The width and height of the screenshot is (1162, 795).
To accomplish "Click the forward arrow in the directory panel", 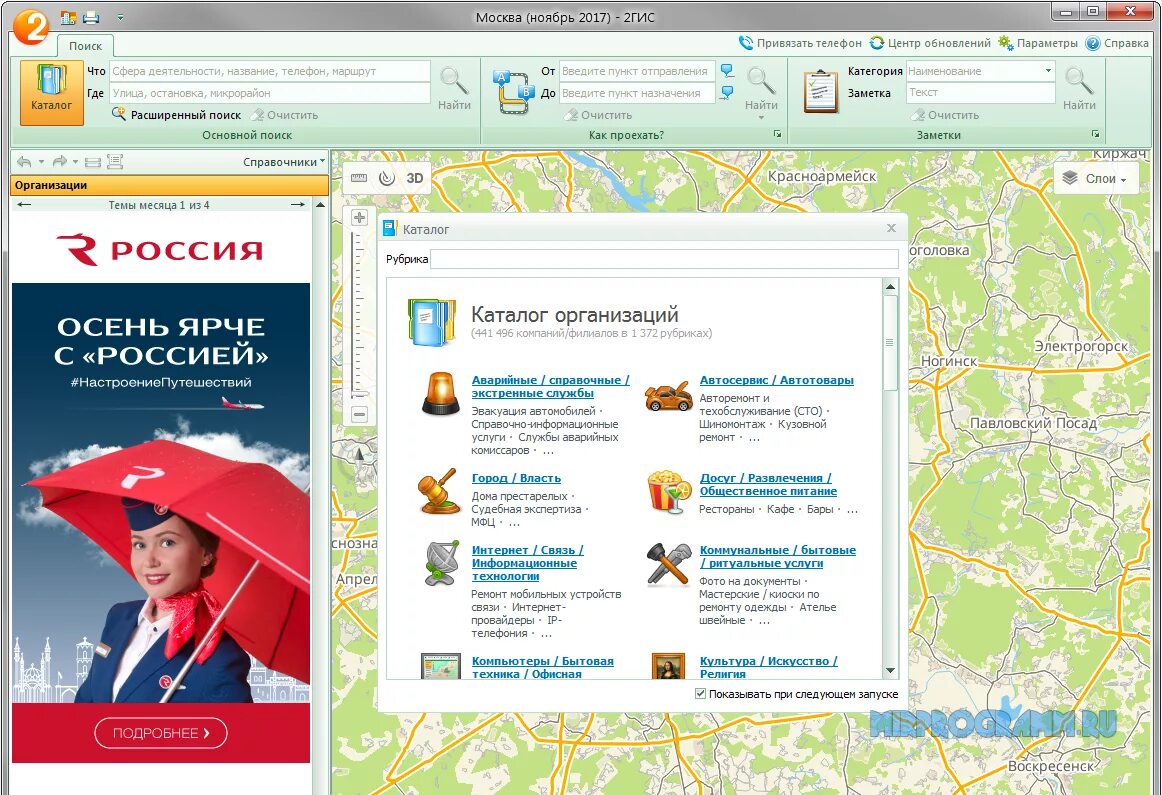I will 59,162.
